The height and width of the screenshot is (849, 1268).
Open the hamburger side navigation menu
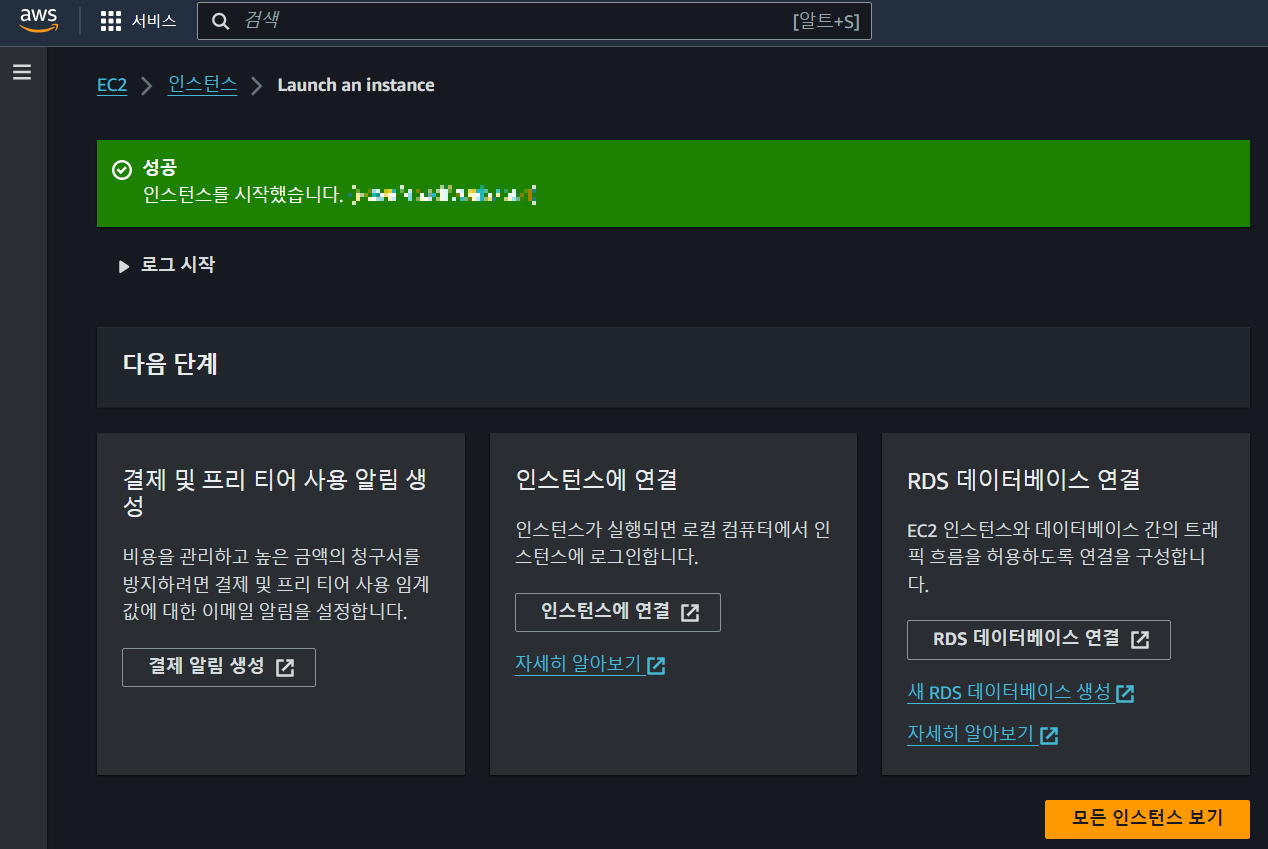point(22,72)
